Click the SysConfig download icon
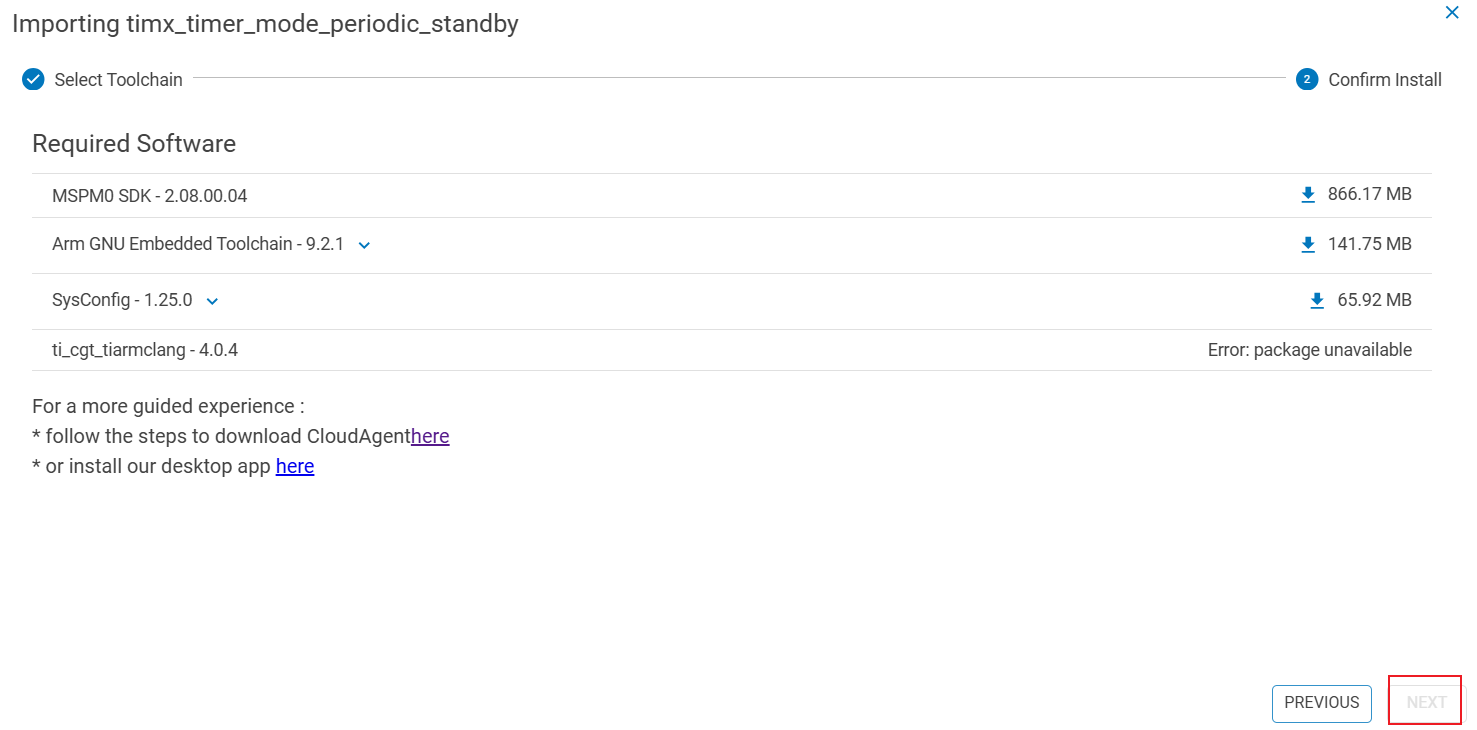The image size is (1477, 730). (1317, 301)
